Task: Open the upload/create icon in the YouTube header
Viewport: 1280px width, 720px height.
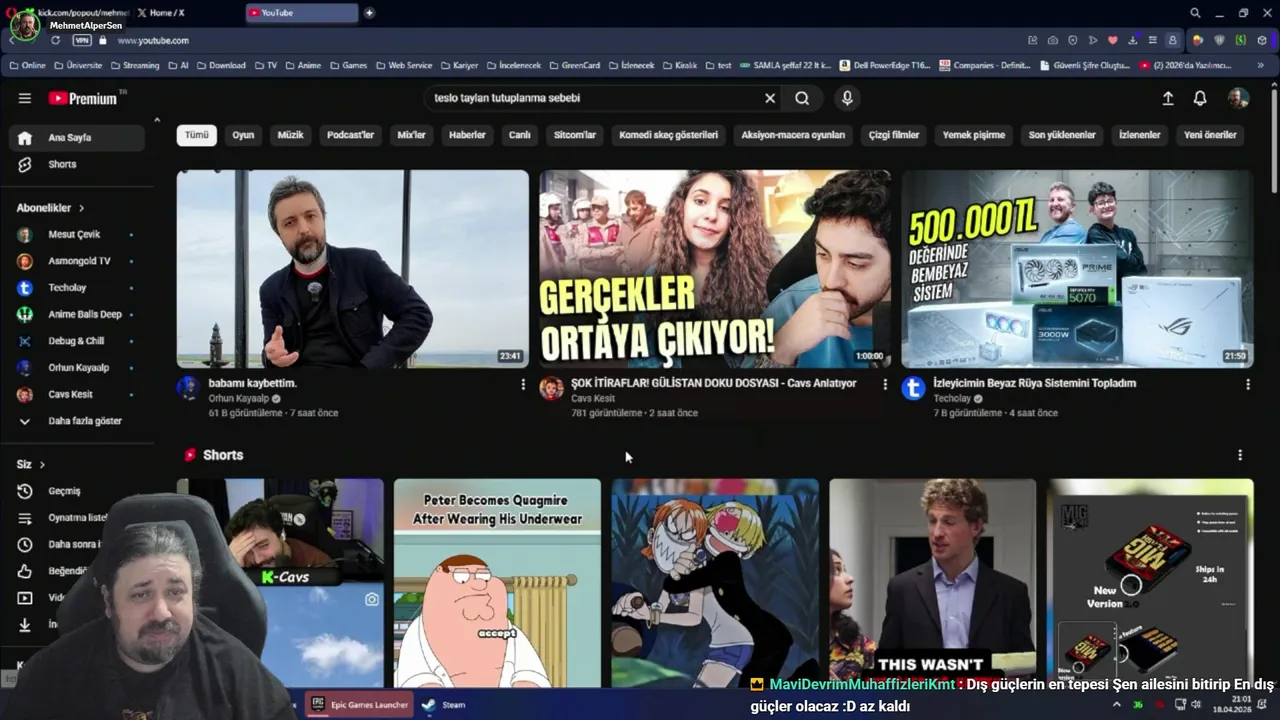Action: [x=1167, y=98]
